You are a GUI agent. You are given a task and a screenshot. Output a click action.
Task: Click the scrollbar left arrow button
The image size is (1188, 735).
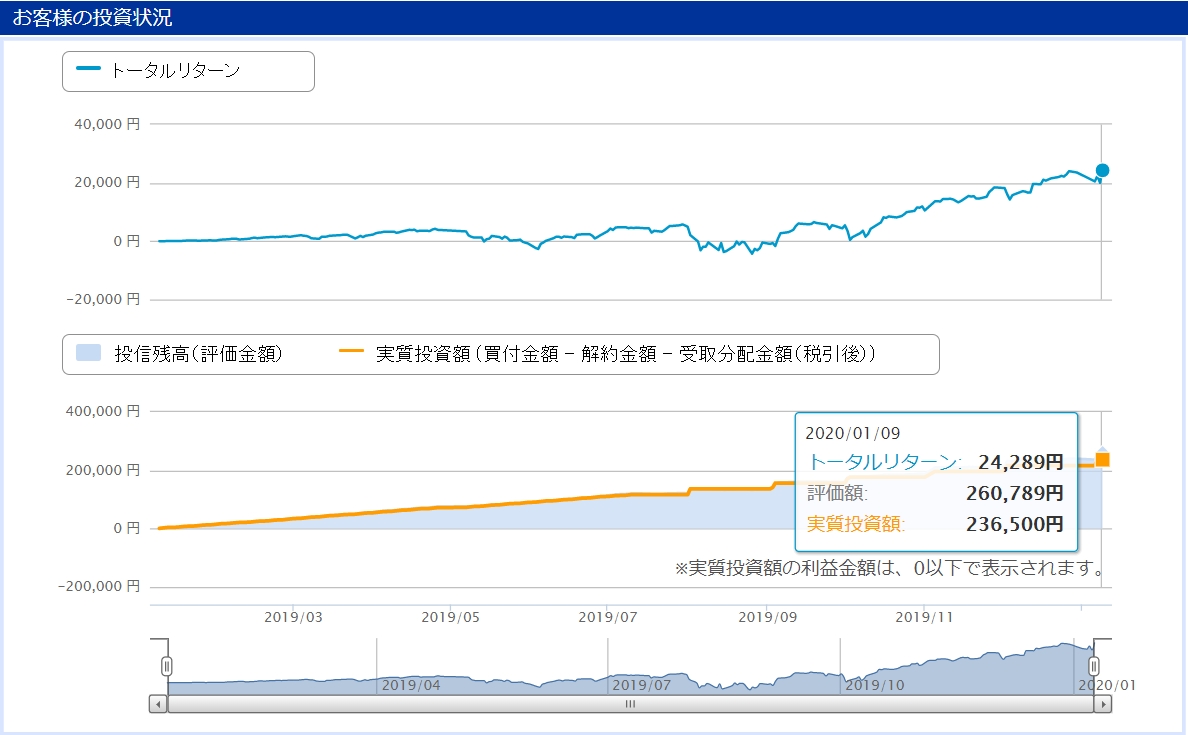pos(158,704)
